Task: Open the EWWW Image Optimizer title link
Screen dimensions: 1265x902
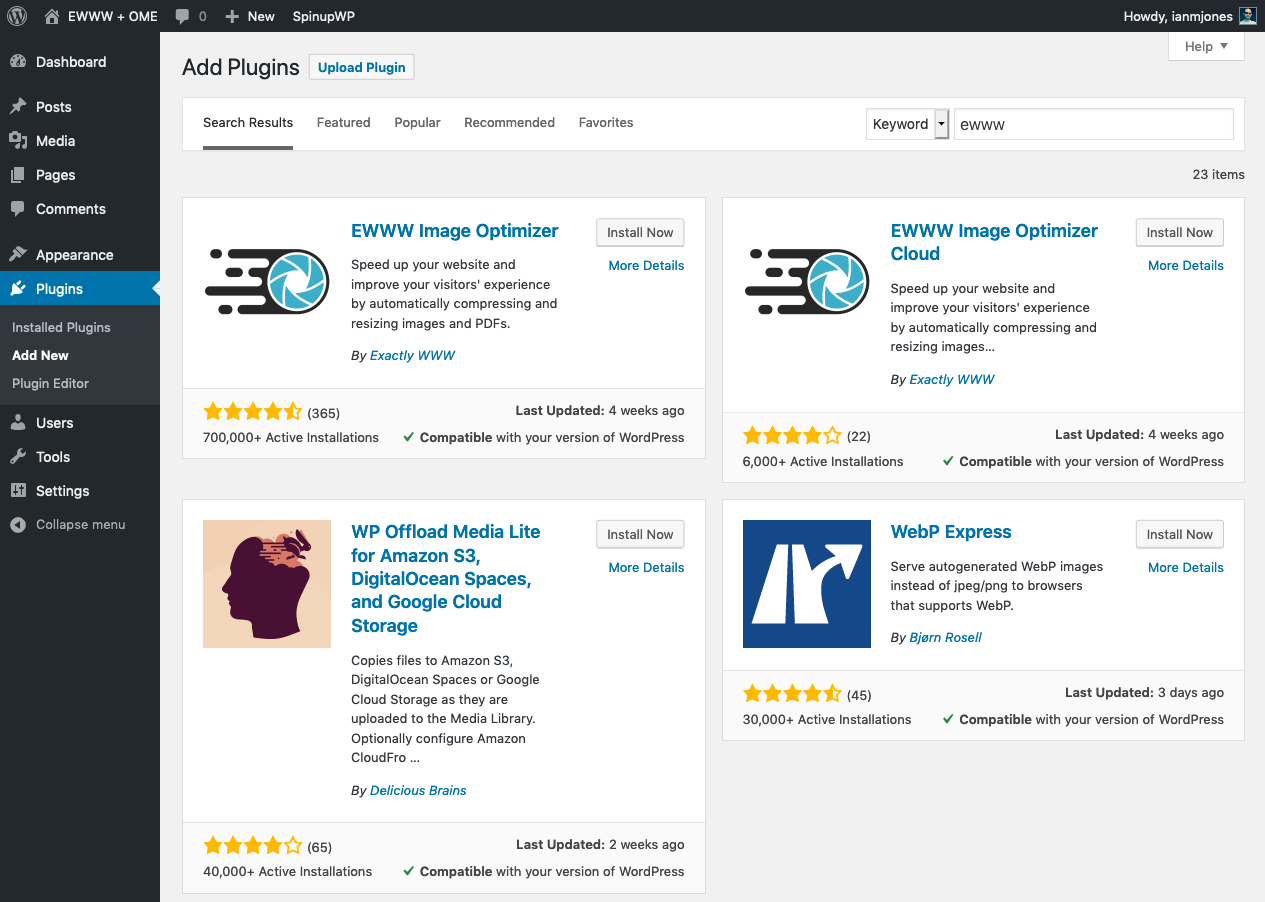Action: click(x=454, y=231)
